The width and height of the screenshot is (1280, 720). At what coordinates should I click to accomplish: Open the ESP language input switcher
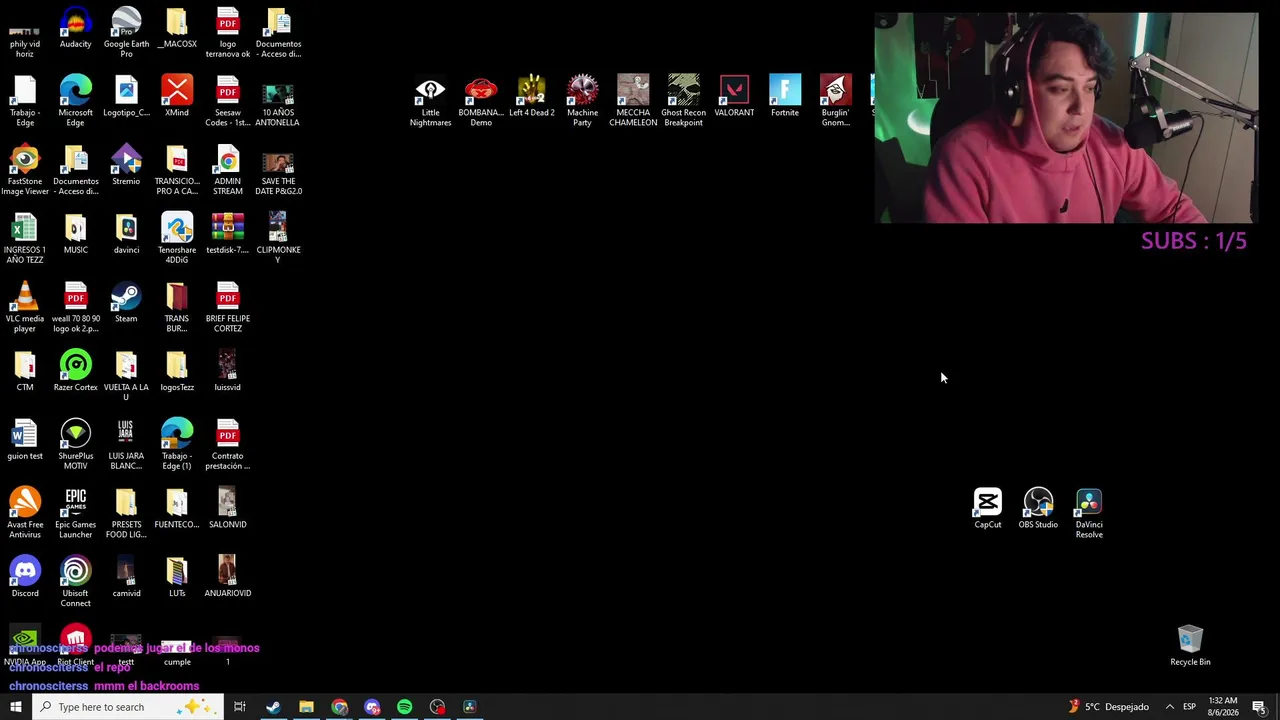pos(1189,707)
